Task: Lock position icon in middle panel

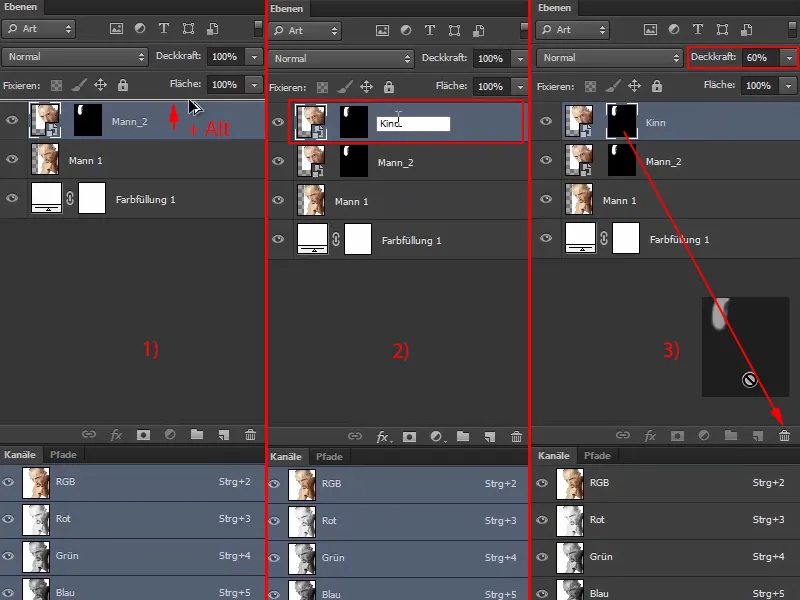Action: [366, 87]
